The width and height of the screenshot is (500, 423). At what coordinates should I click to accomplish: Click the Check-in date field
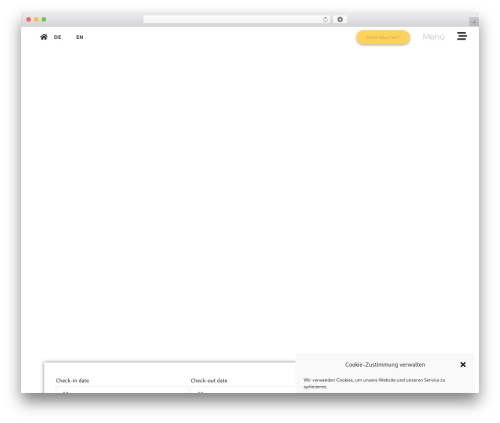pos(122,390)
